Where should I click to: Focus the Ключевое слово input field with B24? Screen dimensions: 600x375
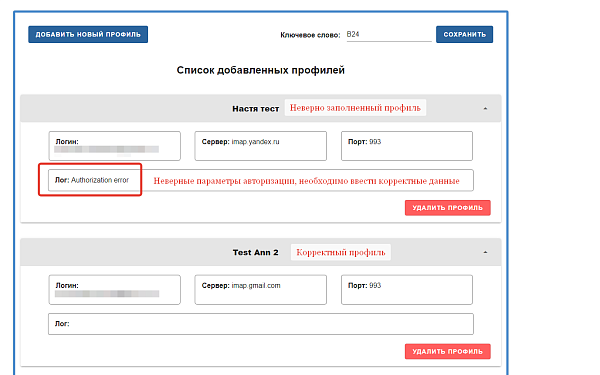tap(389, 35)
